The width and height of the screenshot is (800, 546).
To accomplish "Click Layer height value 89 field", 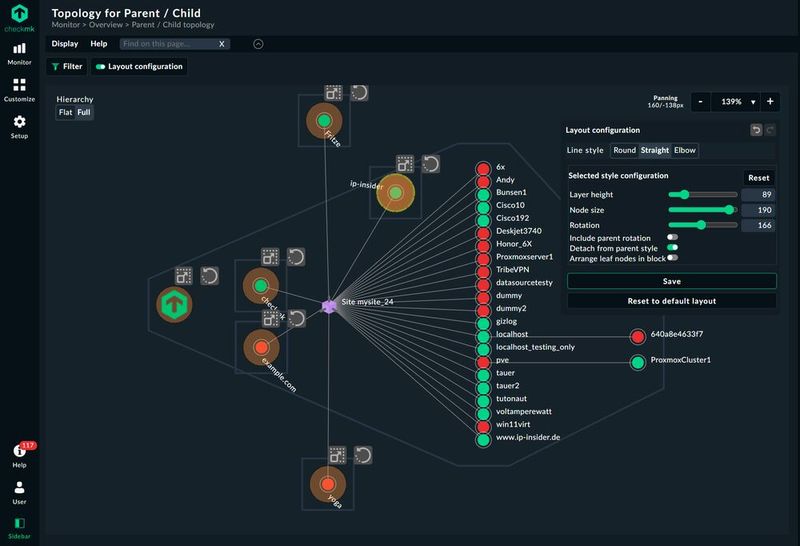I will (x=758, y=194).
